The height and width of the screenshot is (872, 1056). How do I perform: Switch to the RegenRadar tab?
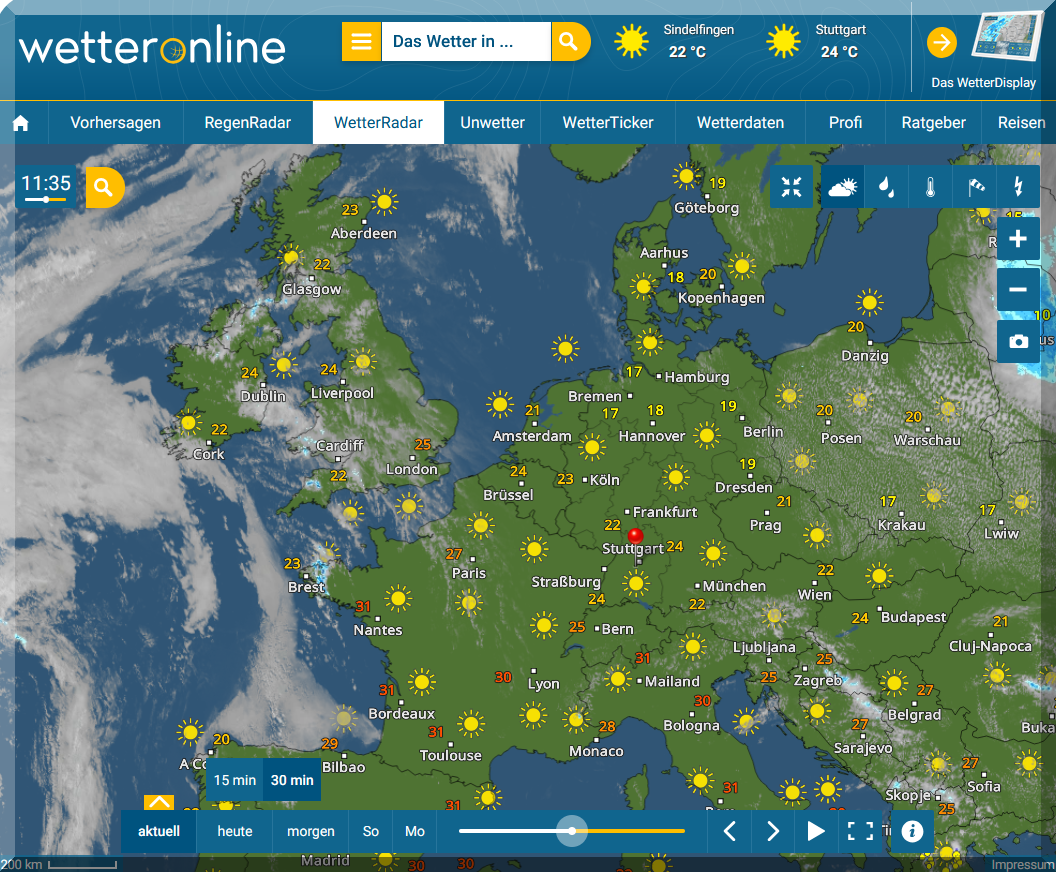tap(247, 123)
